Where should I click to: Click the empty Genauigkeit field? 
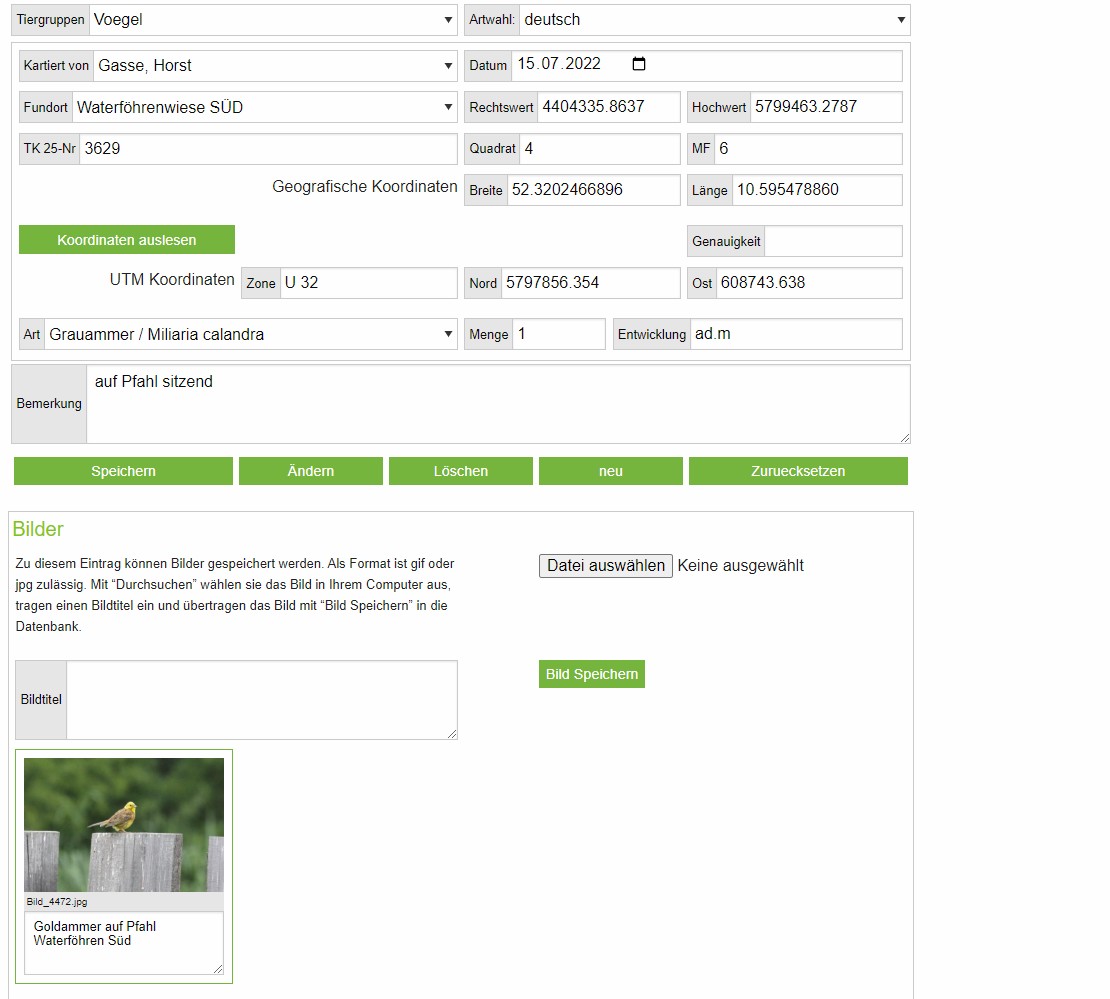(833, 241)
